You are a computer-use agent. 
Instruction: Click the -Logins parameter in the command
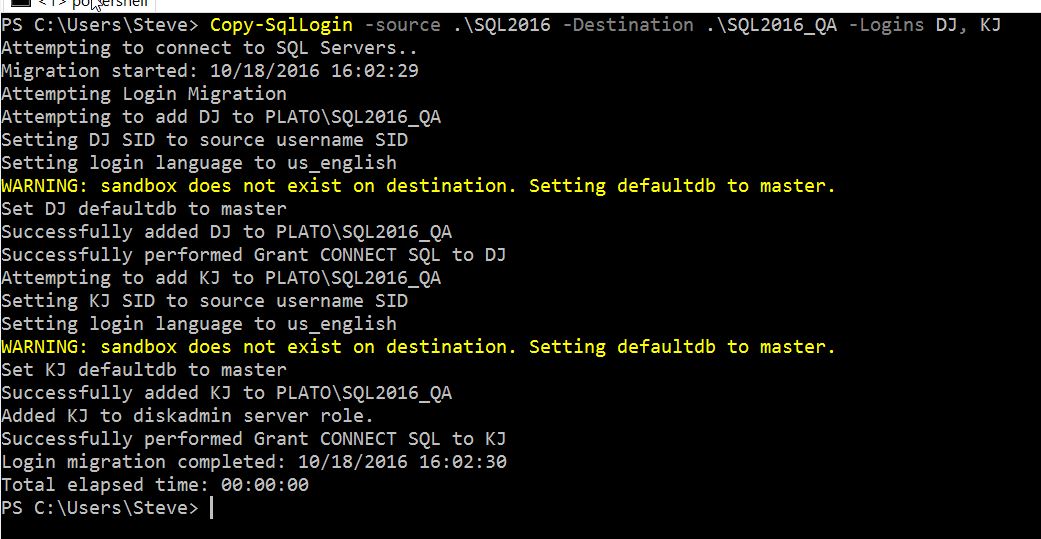point(885,25)
